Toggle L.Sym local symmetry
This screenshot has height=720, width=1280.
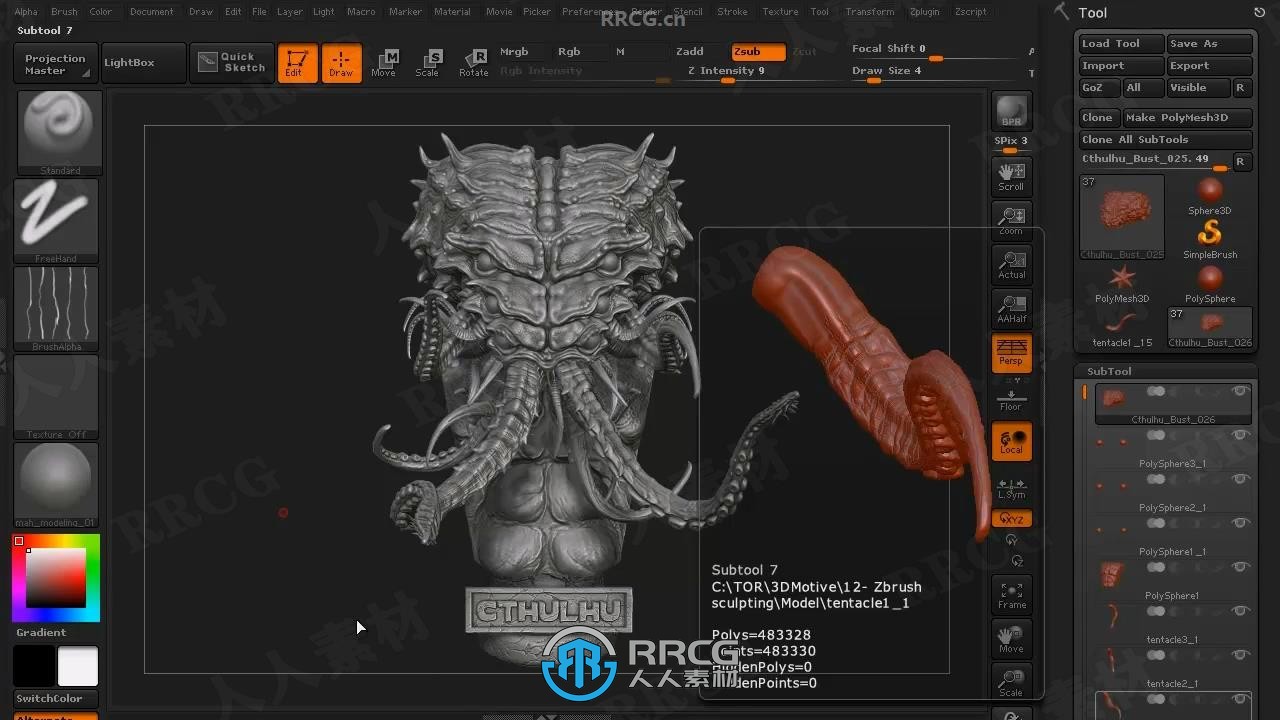(x=1012, y=487)
